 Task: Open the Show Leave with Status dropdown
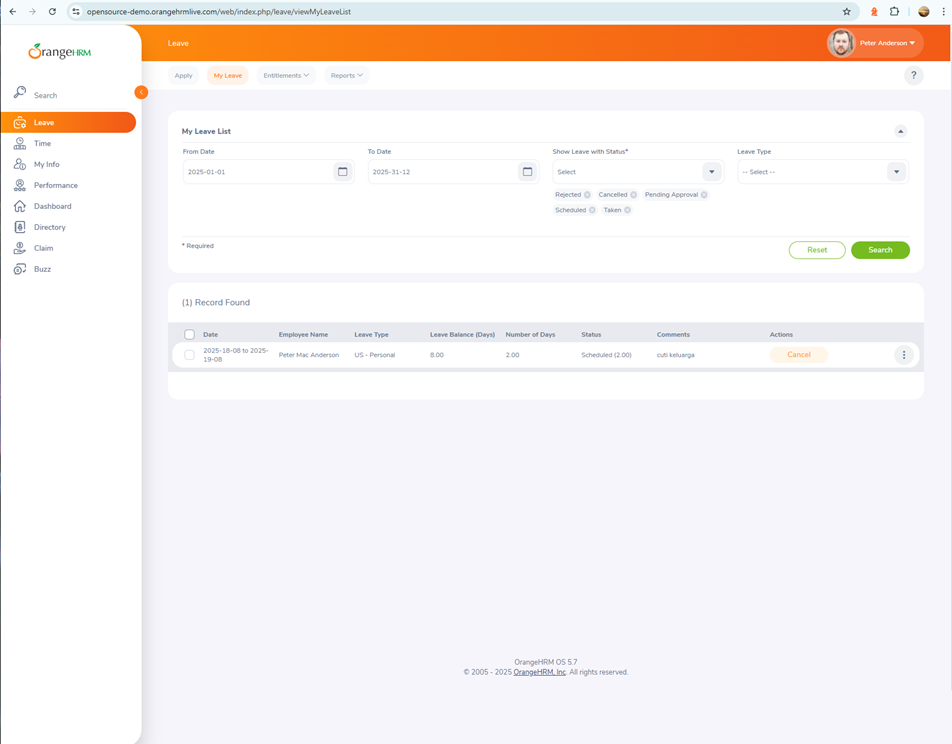(711, 172)
